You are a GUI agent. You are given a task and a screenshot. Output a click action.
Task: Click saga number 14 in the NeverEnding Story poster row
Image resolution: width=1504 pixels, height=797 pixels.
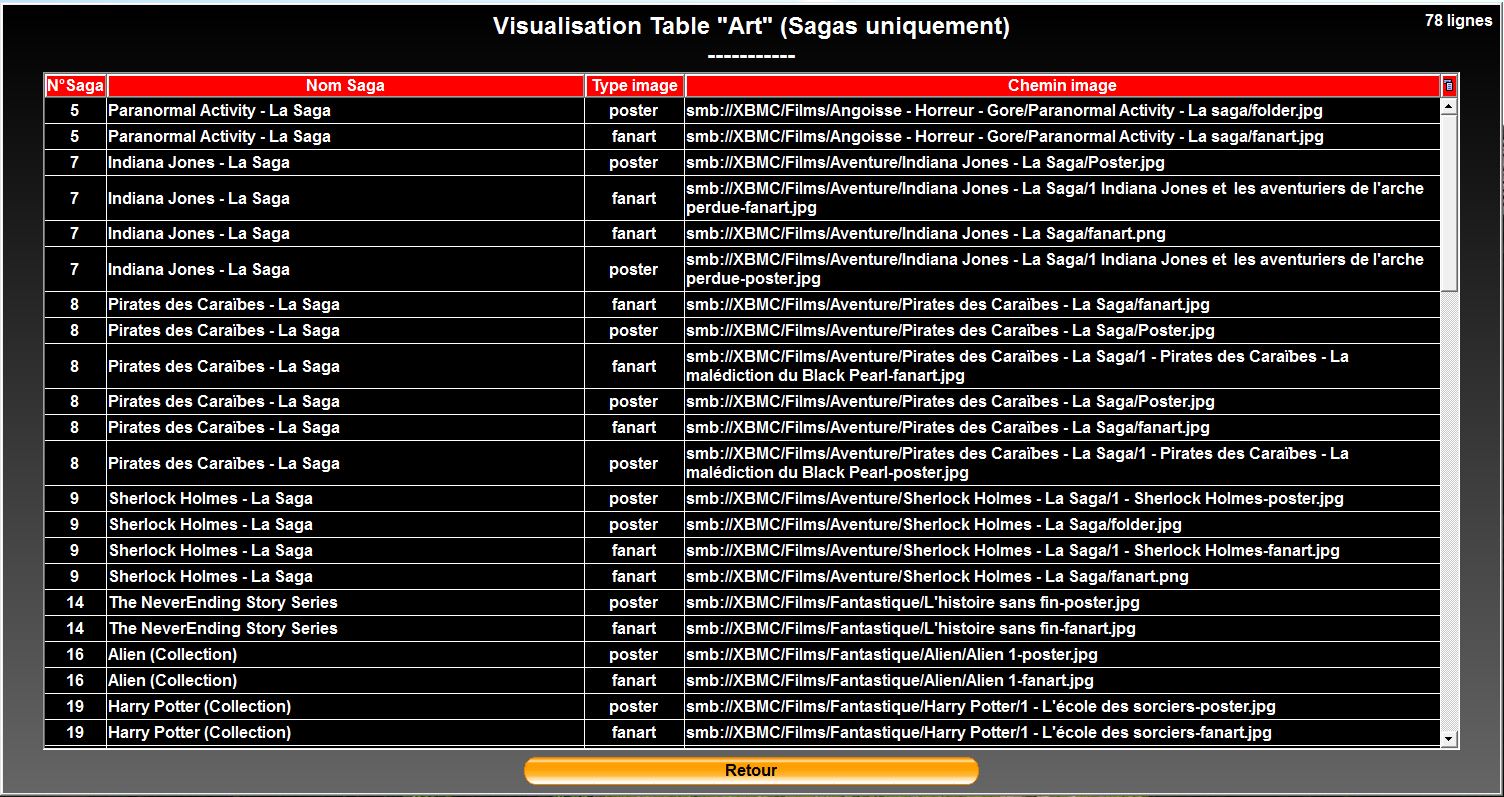point(75,603)
